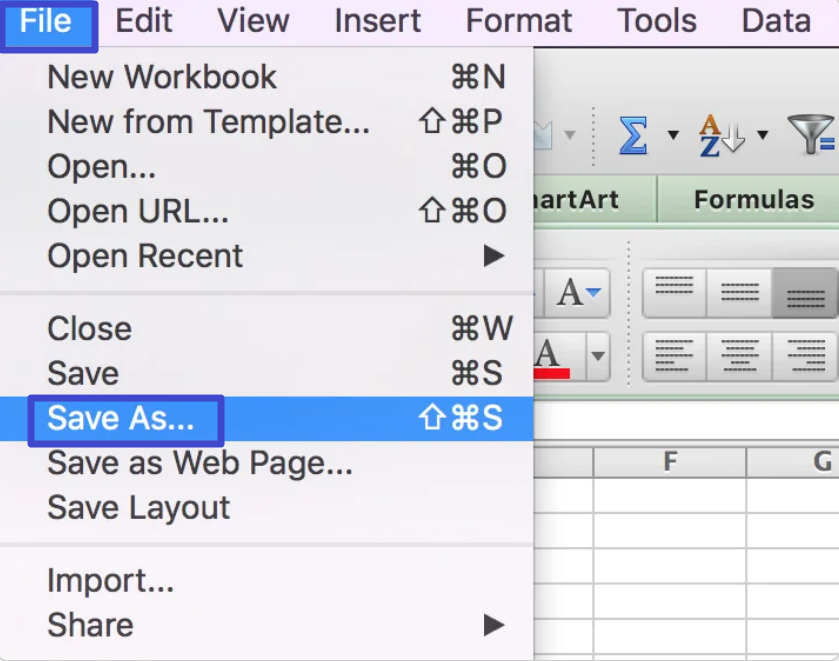Click the Open... menu entry
839x661 pixels.
tap(266, 166)
